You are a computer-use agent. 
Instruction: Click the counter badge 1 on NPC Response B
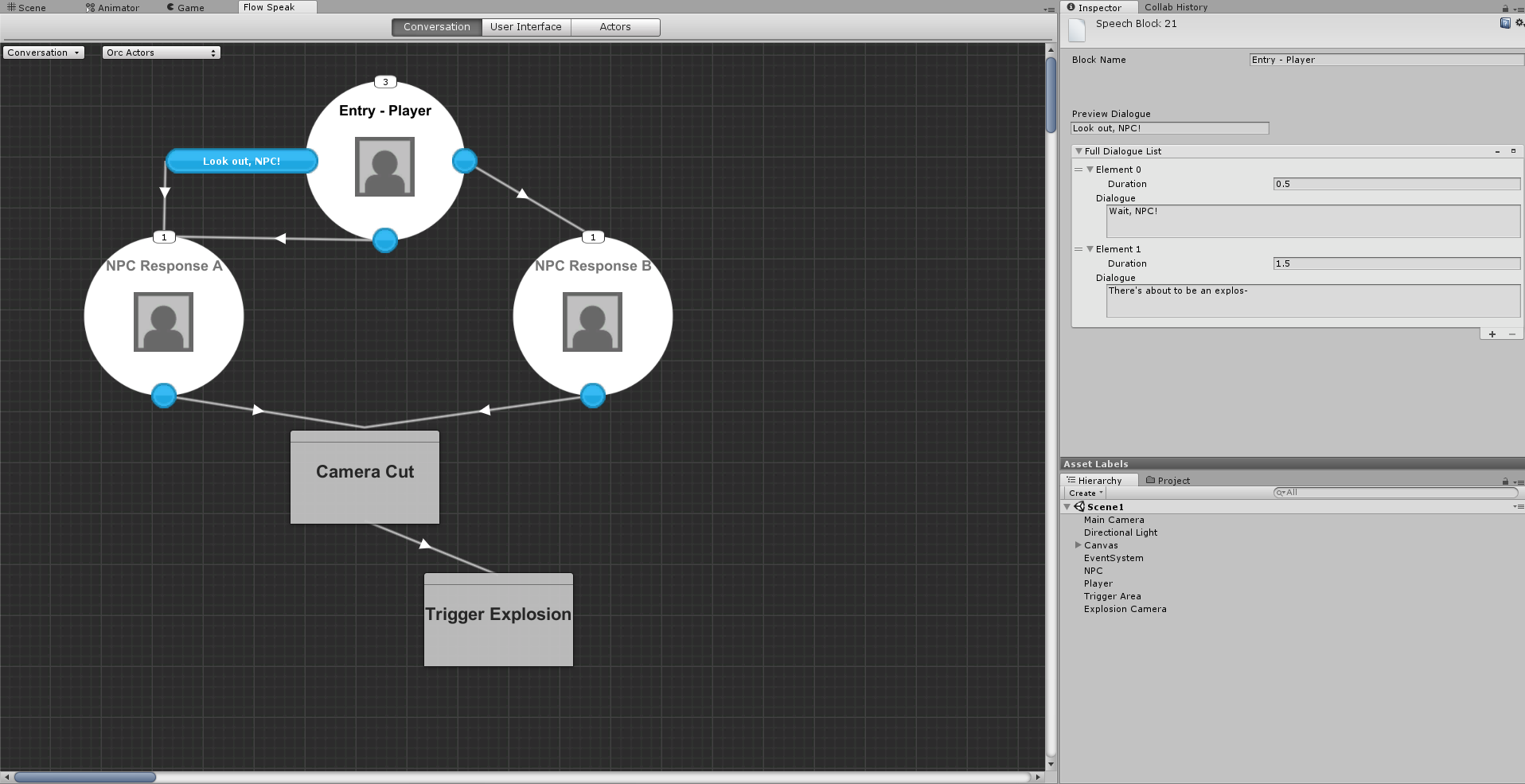click(x=593, y=237)
